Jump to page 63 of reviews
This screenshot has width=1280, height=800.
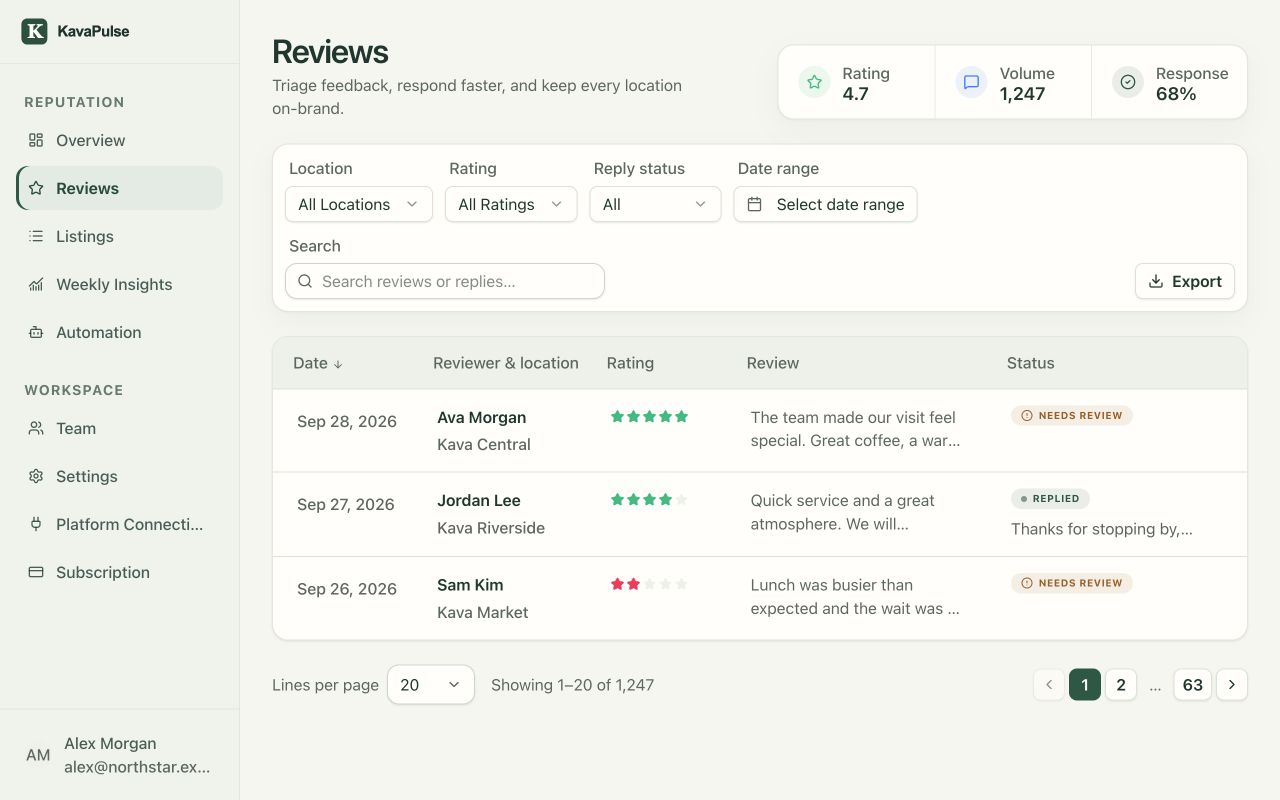pyautogui.click(x=1193, y=685)
